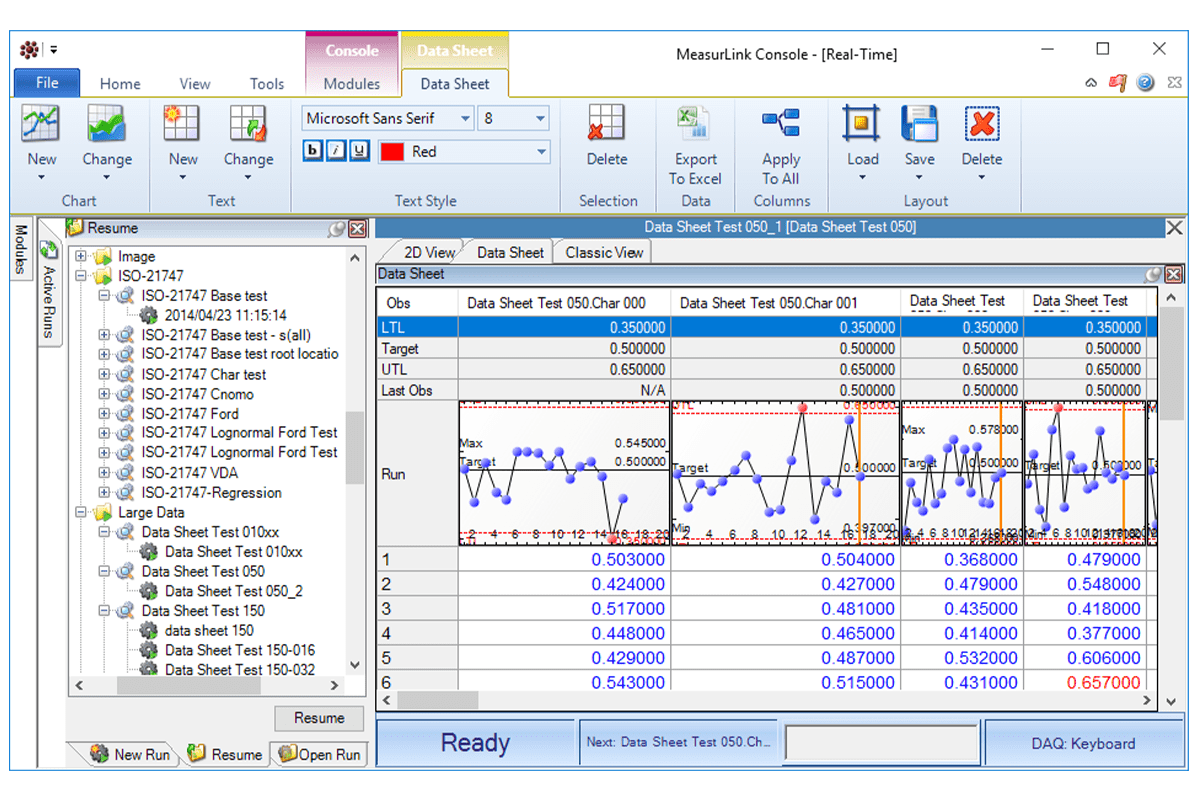The width and height of the screenshot is (1200, 800).
Task: Open the font size dropdown
Action: point(541,118)
